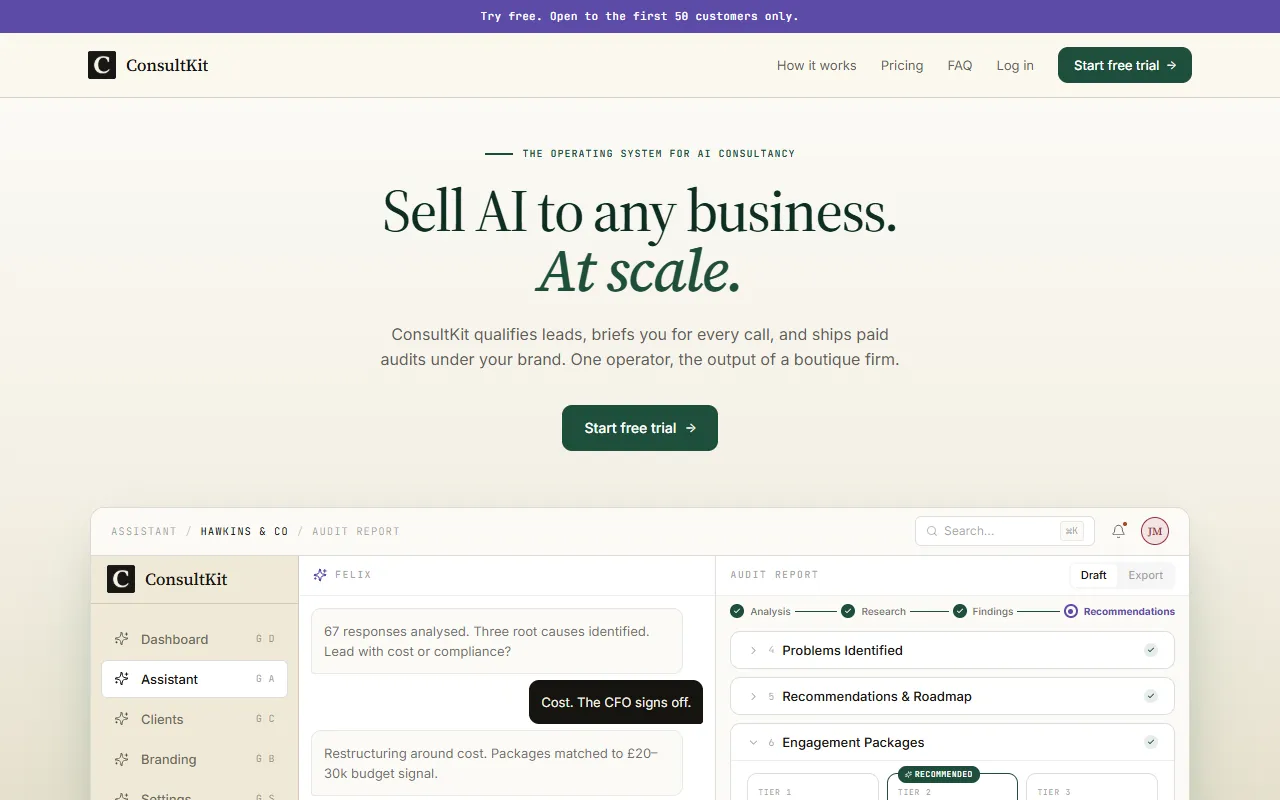Open the Clients sidebar item

coord(194,719)
